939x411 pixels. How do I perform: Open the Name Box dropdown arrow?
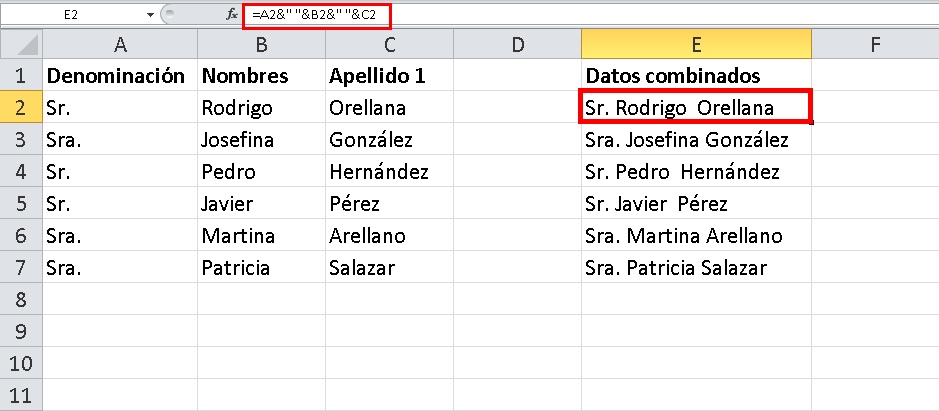pyautogui.click(x=151, y=15)
